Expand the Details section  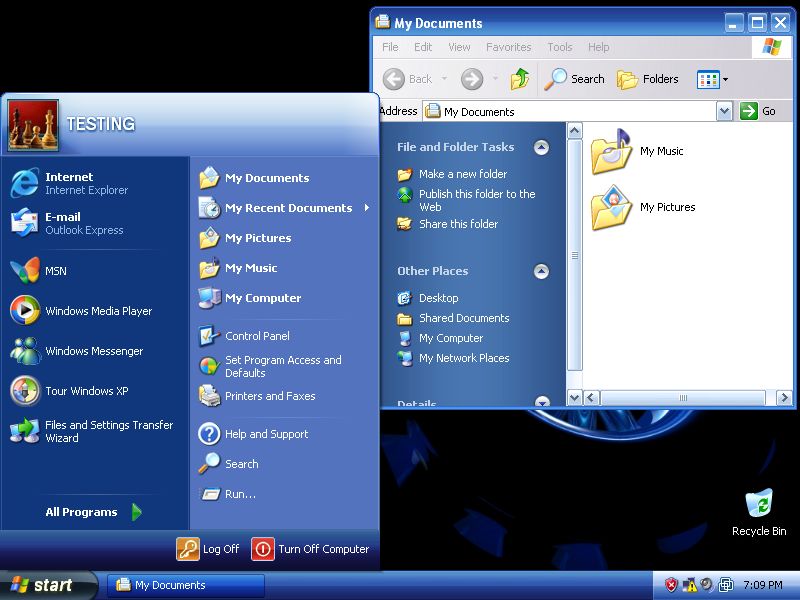coord(541,402)
